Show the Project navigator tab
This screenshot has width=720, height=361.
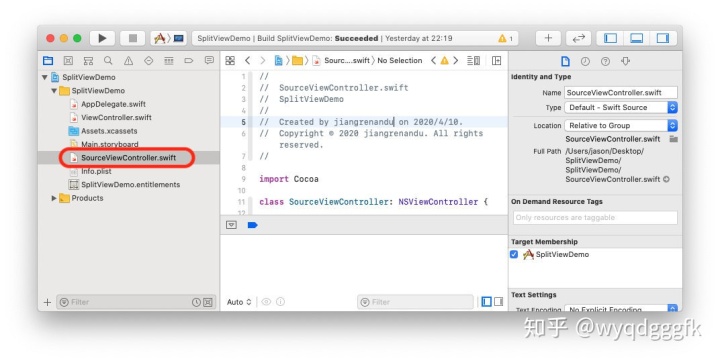48,61
